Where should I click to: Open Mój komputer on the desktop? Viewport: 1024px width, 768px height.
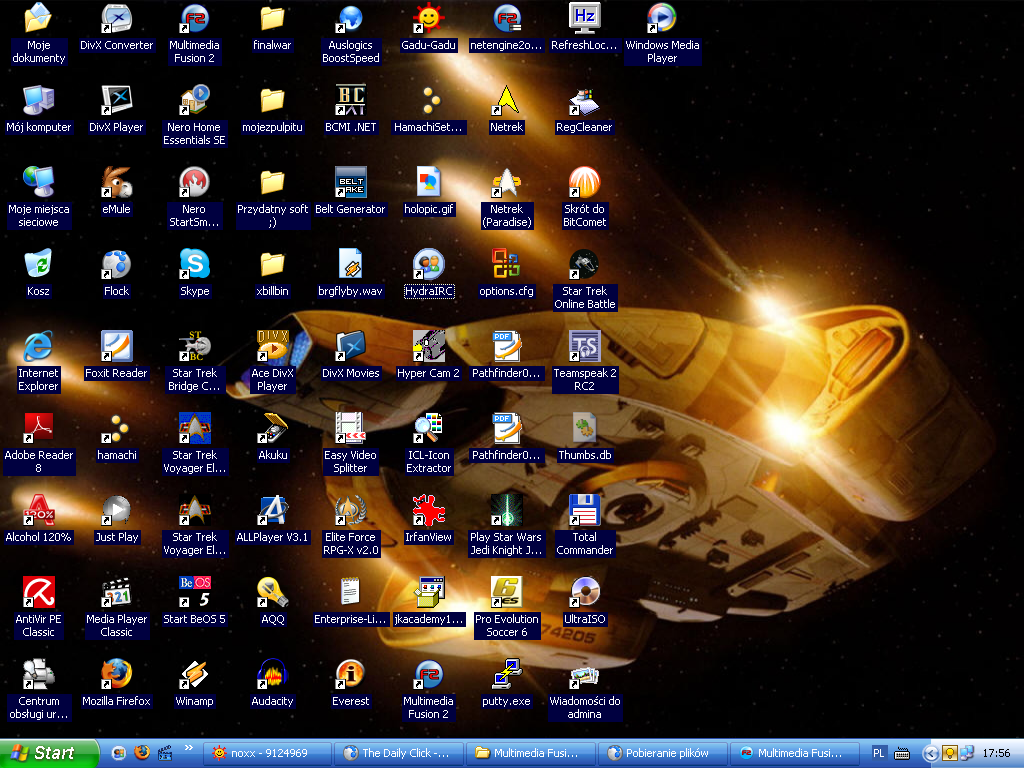[x=38, y=101]
